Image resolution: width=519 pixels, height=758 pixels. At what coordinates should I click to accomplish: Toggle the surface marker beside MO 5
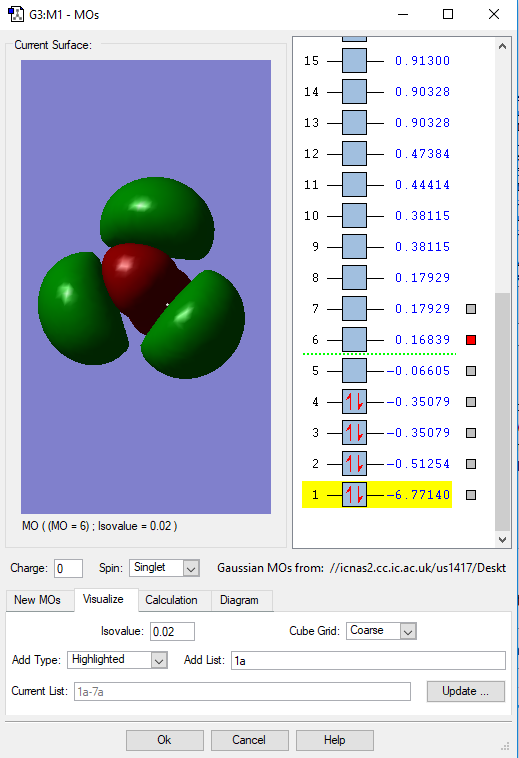[471, 371]
